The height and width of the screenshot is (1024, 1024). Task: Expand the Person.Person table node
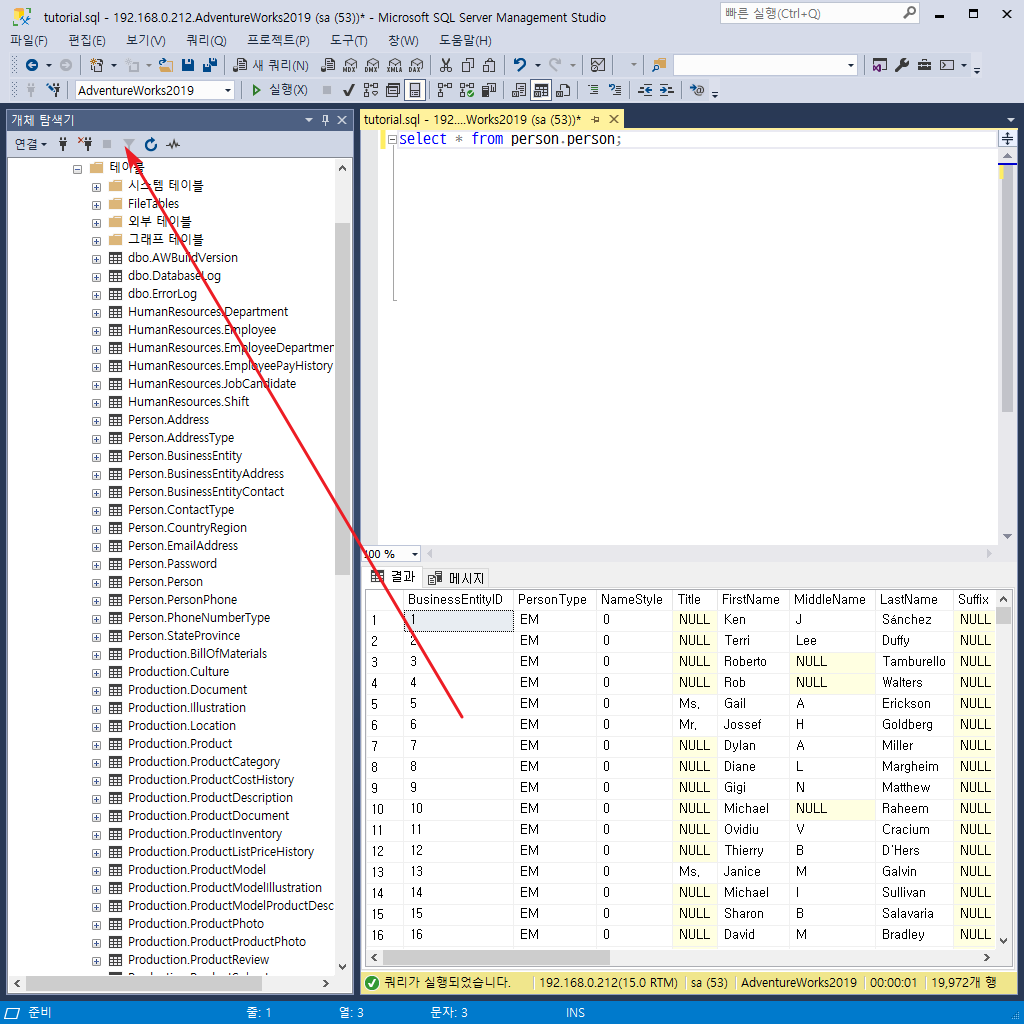point(96,583)
